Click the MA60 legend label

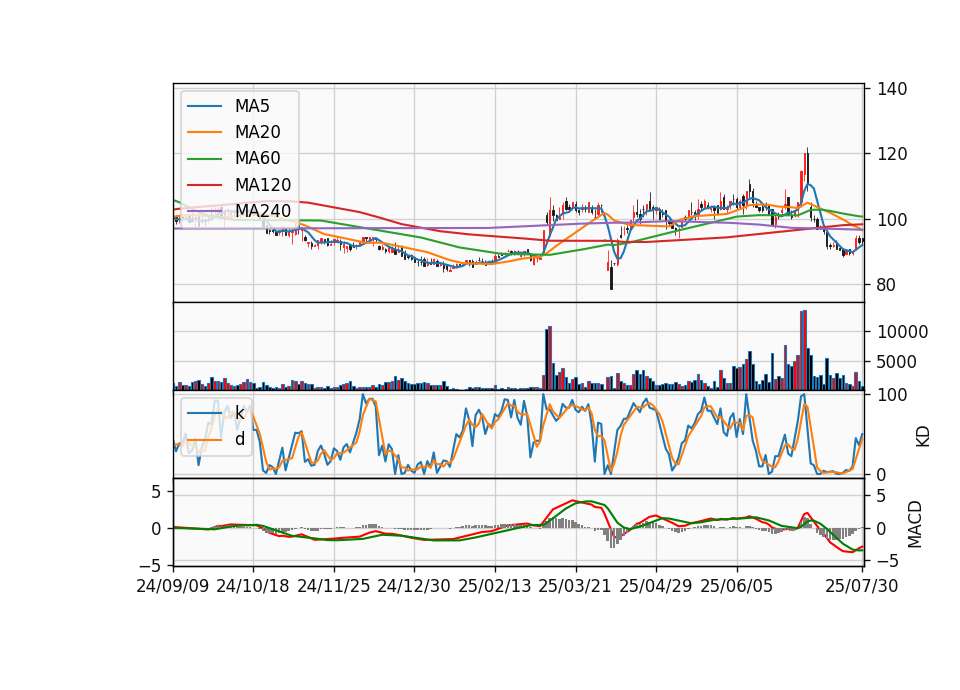[257, 158]
